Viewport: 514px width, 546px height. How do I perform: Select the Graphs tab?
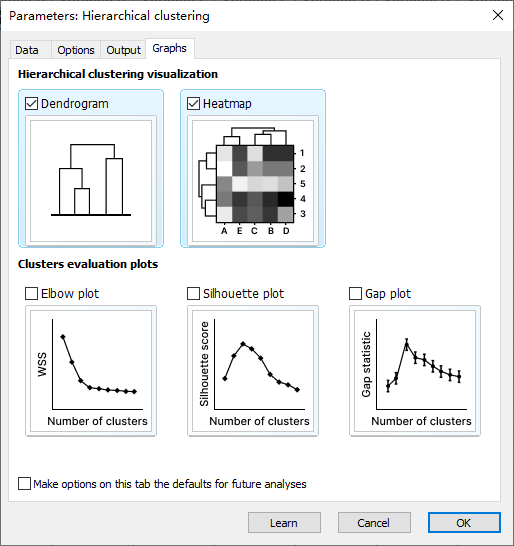[170, 48]
